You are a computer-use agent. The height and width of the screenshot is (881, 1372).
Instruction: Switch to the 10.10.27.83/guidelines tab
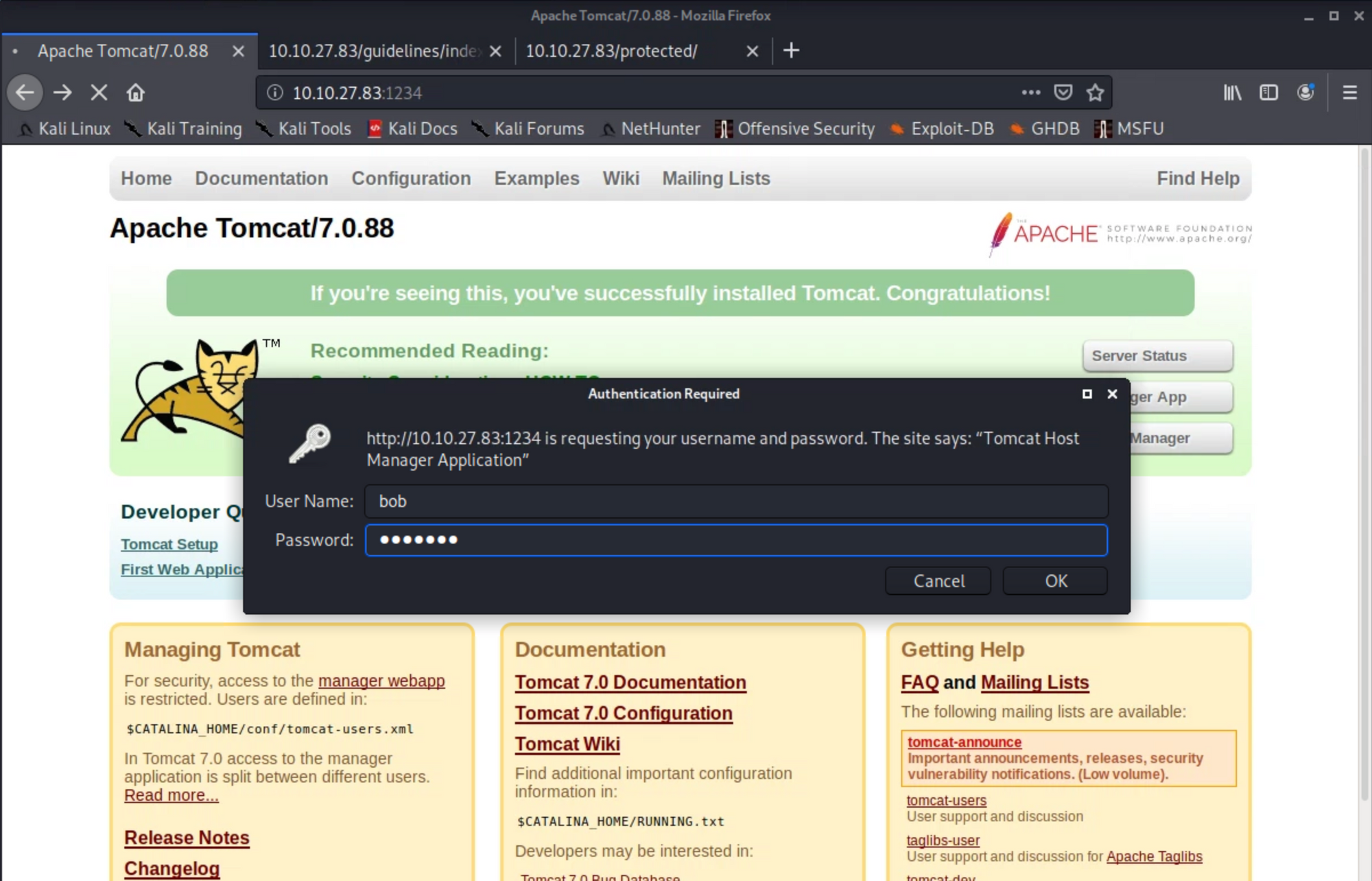374,51
